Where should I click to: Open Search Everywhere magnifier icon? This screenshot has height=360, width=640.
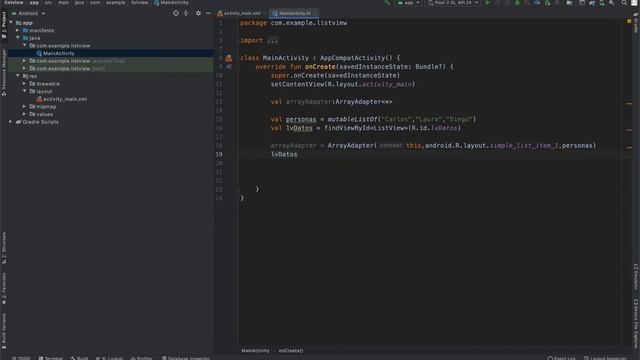click(x=624, y=3)
